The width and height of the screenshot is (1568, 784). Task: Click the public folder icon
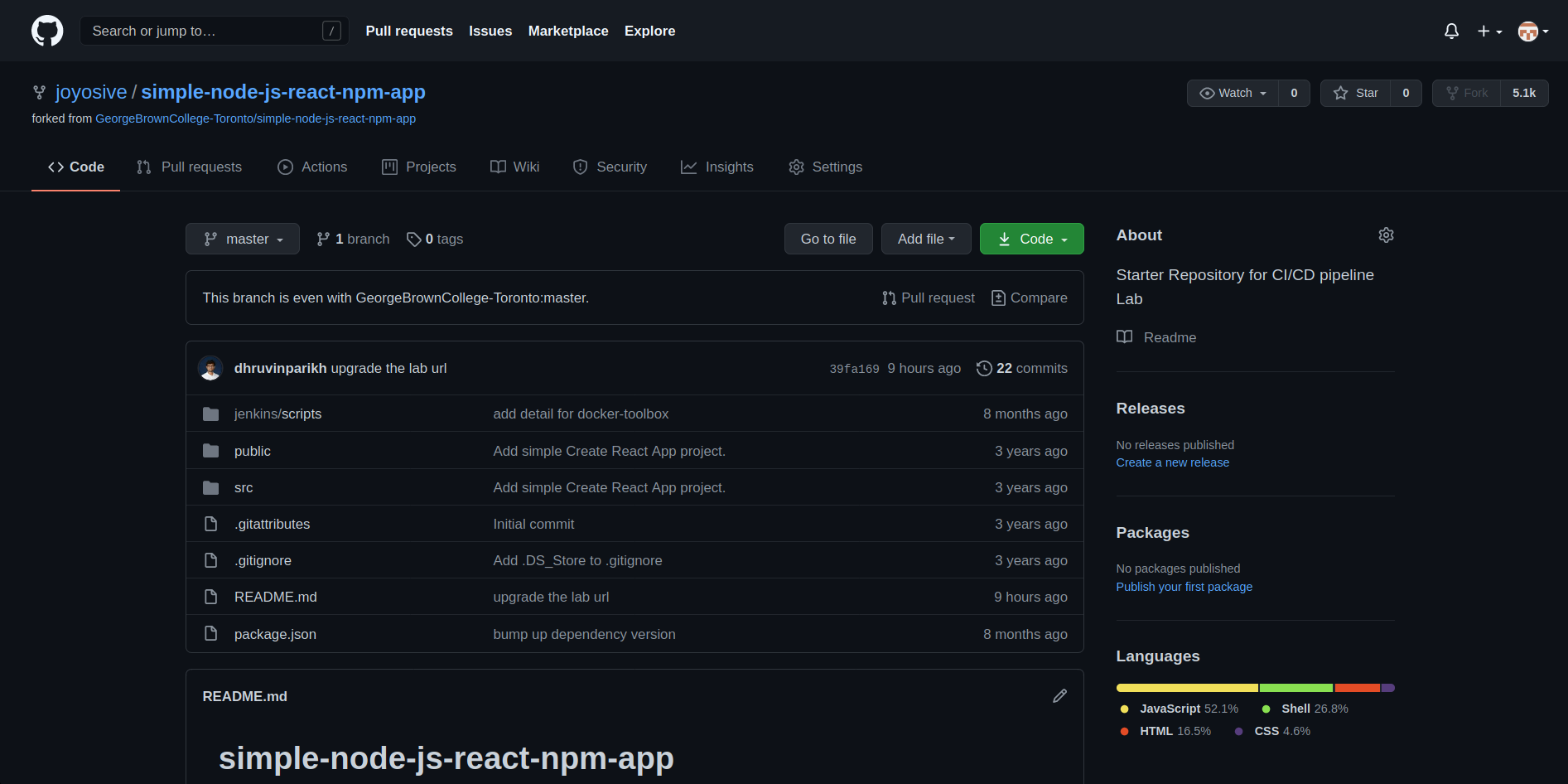(x=211, y=451)
